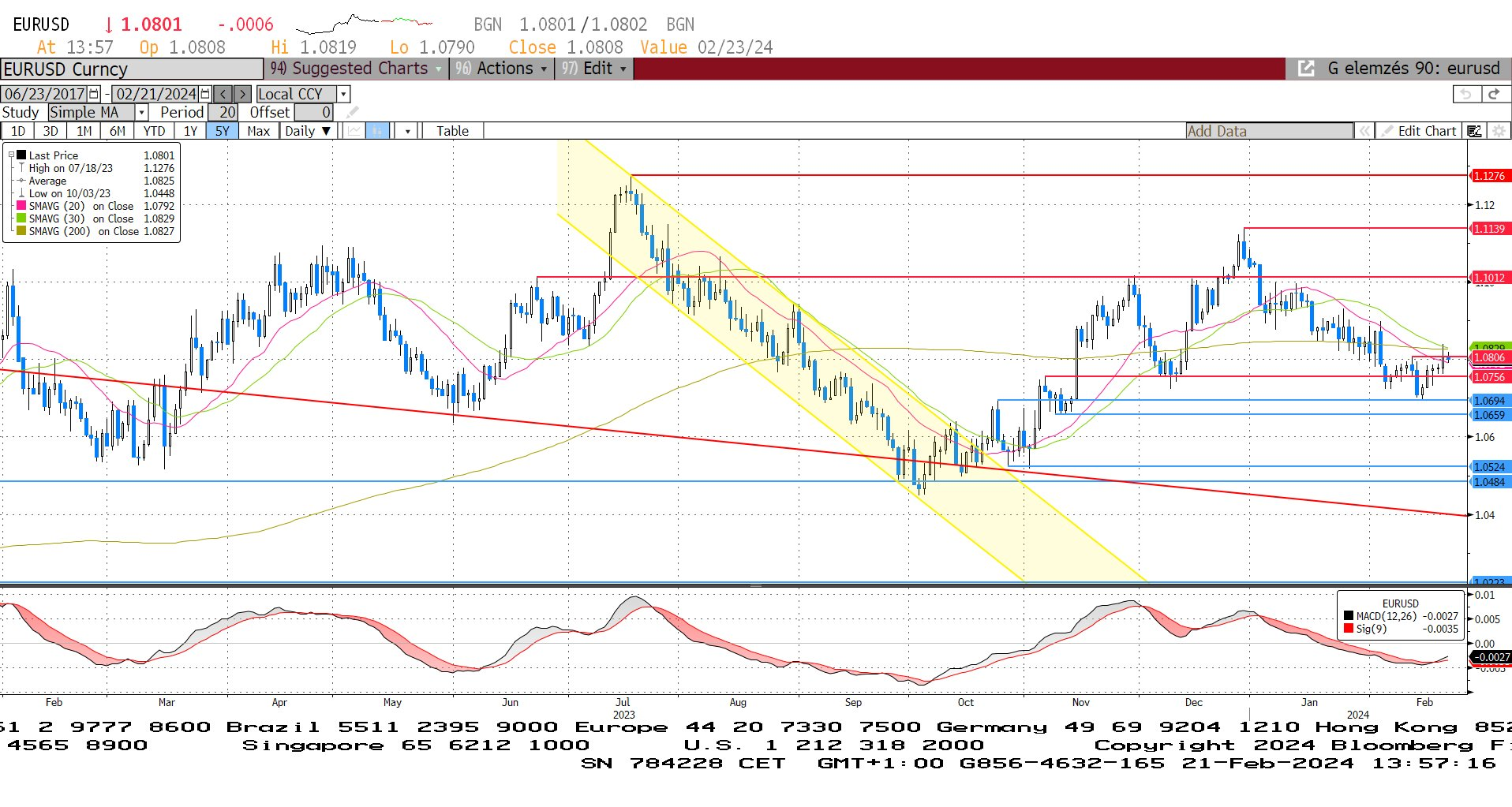Screen dimensions: 1512x807
Task: Click the EURUSD Curncy security field
Action: coord(132,69)
